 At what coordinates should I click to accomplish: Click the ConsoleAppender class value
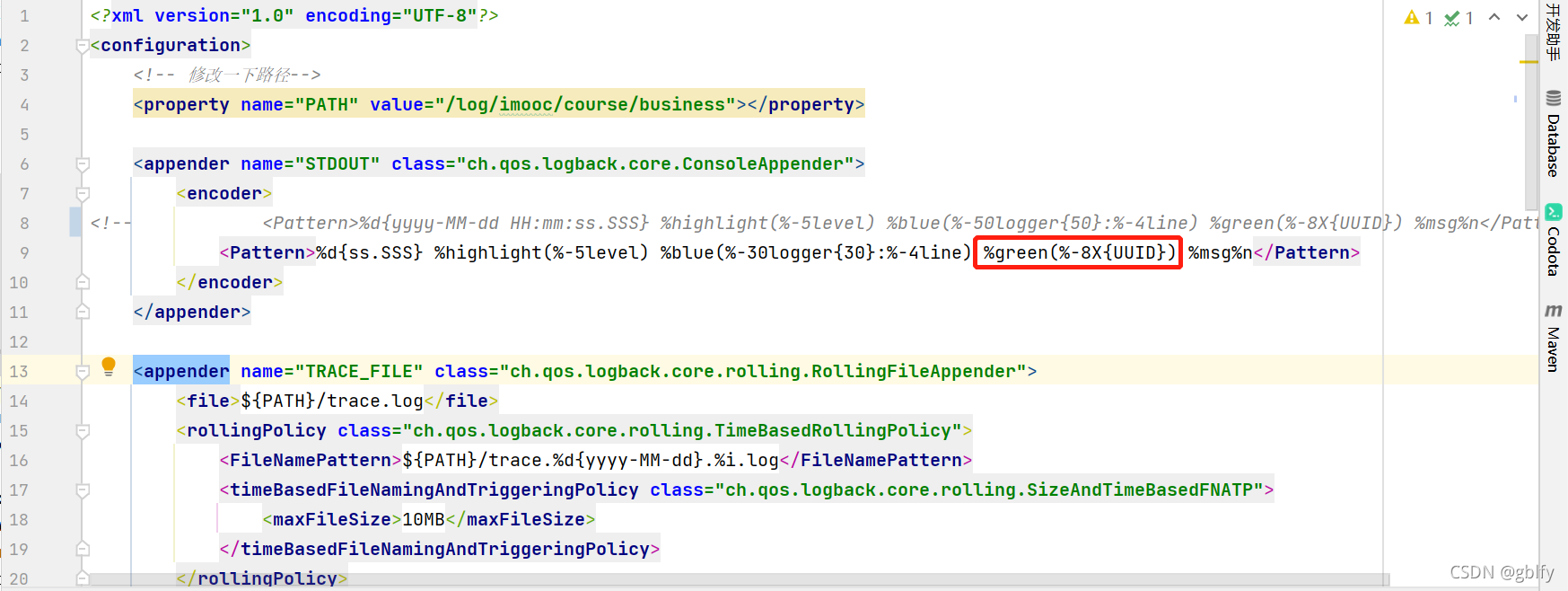[655, 164]
